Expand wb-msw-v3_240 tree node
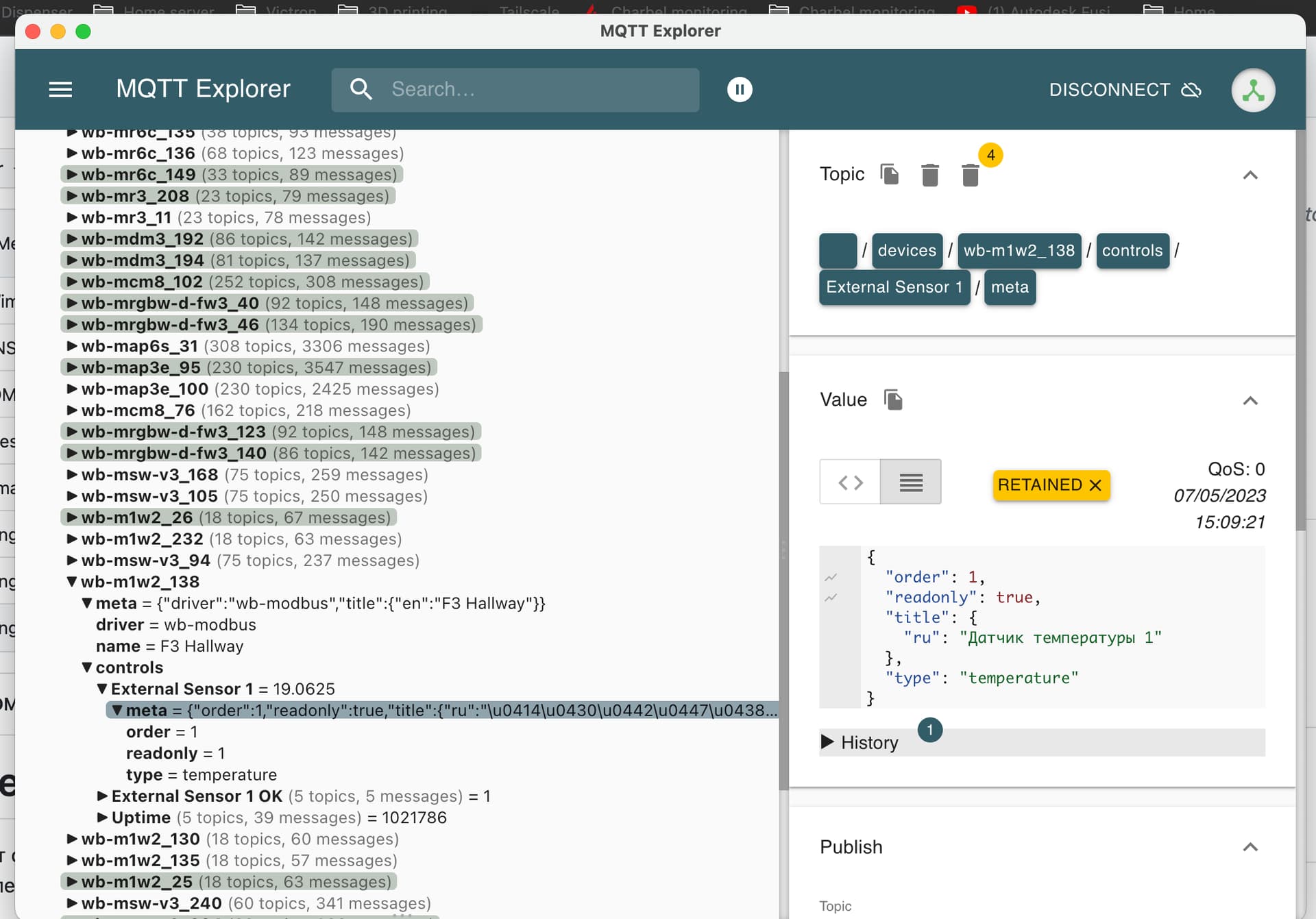This screenshot has width=1316, height=919. [71, 903]
